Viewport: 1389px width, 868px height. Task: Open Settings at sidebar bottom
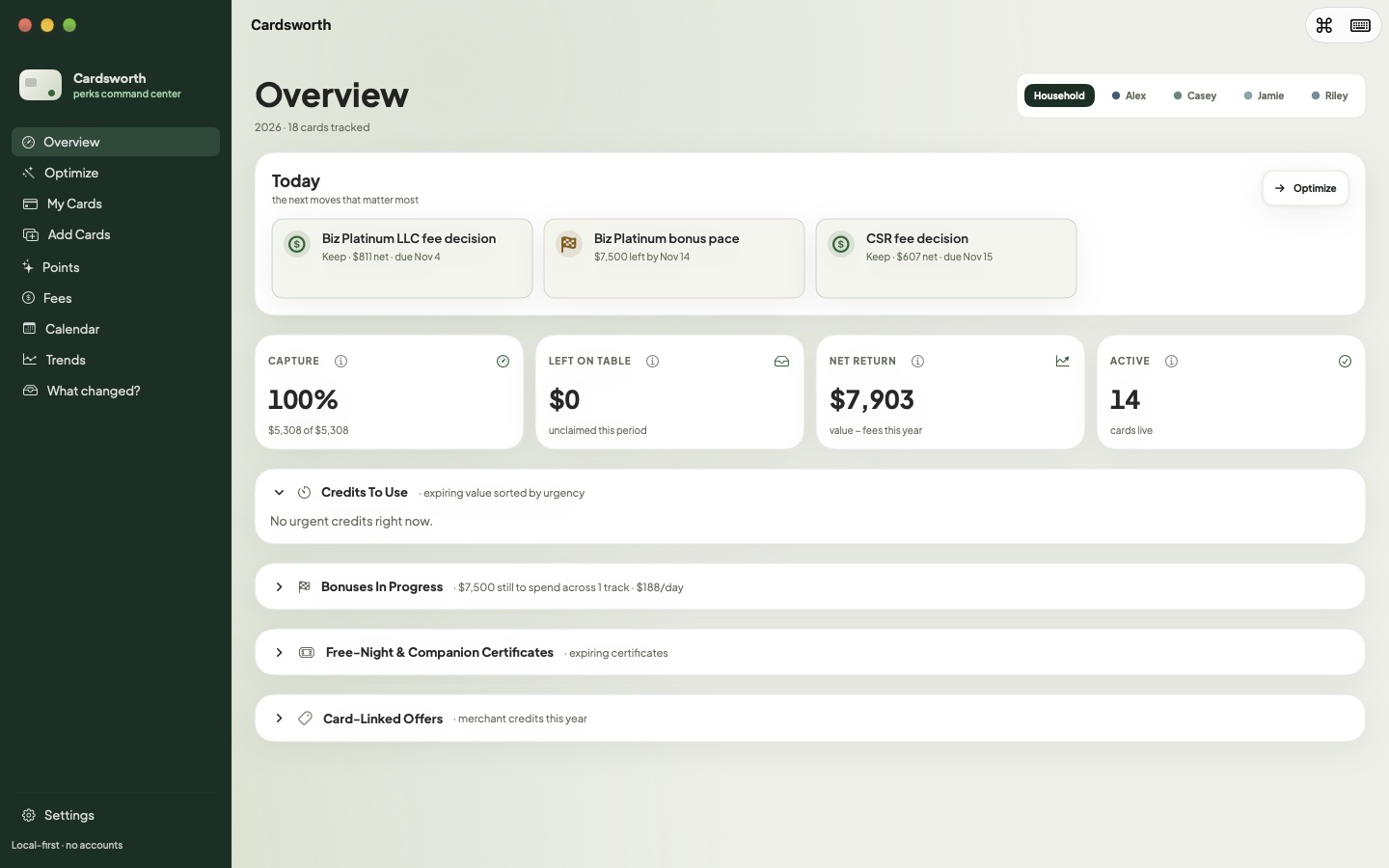[x=116, y=815]
